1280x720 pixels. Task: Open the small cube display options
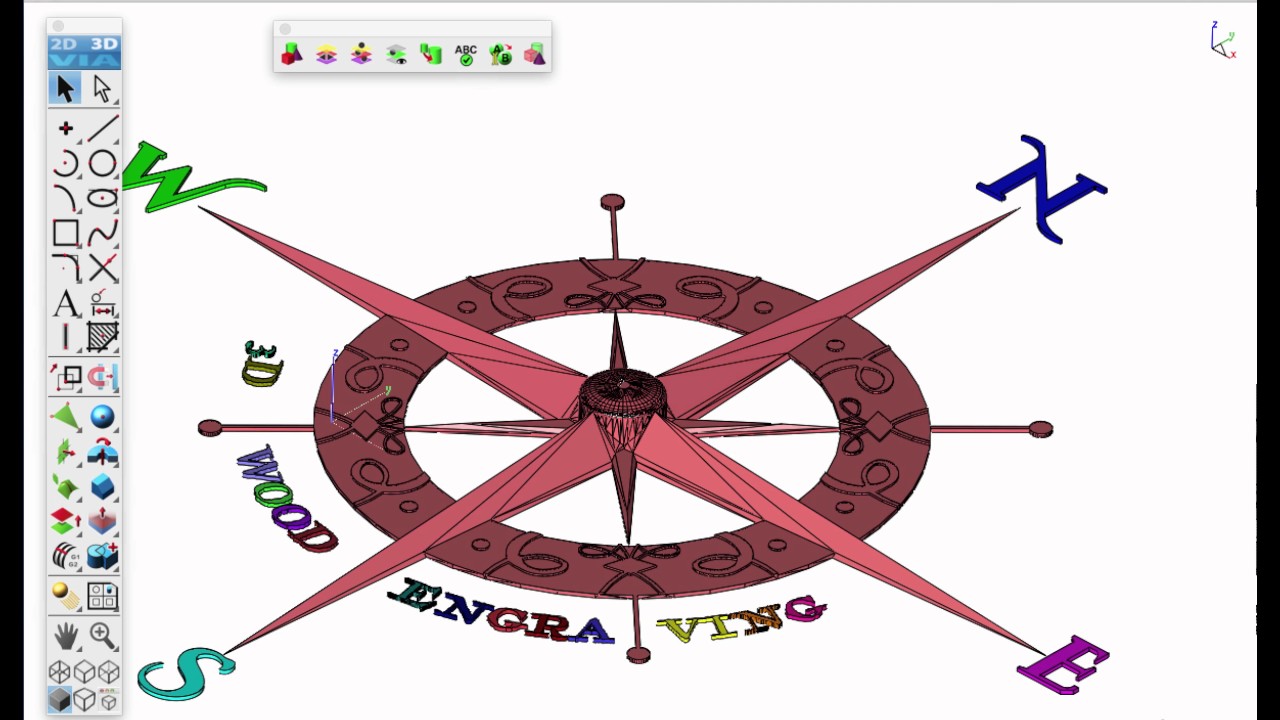point(109,700)
